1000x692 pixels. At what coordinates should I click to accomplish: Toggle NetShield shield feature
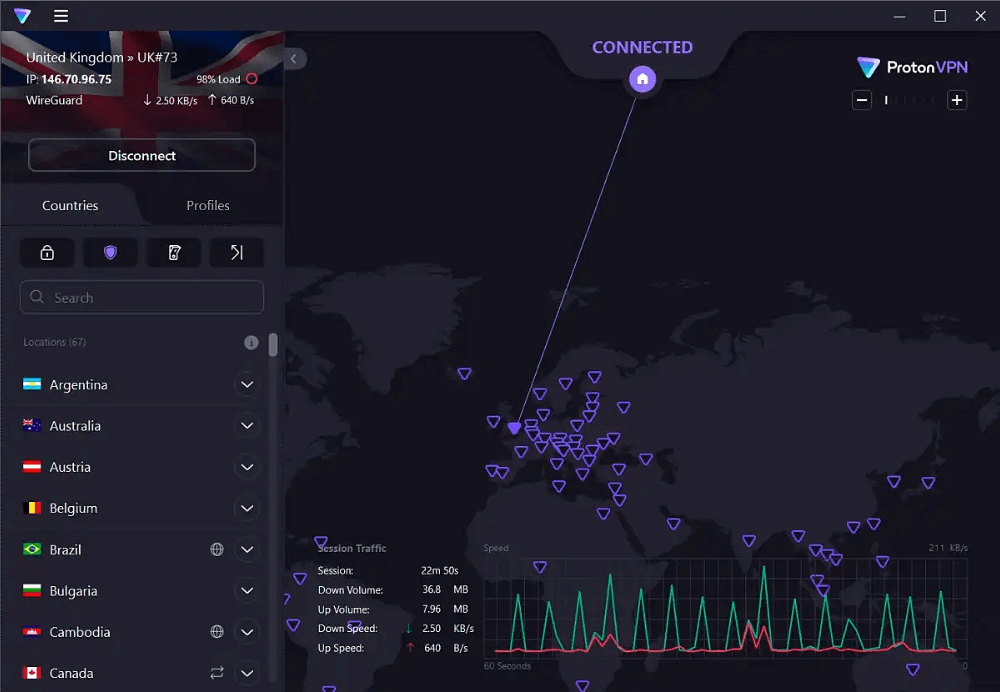coord(110,253)
